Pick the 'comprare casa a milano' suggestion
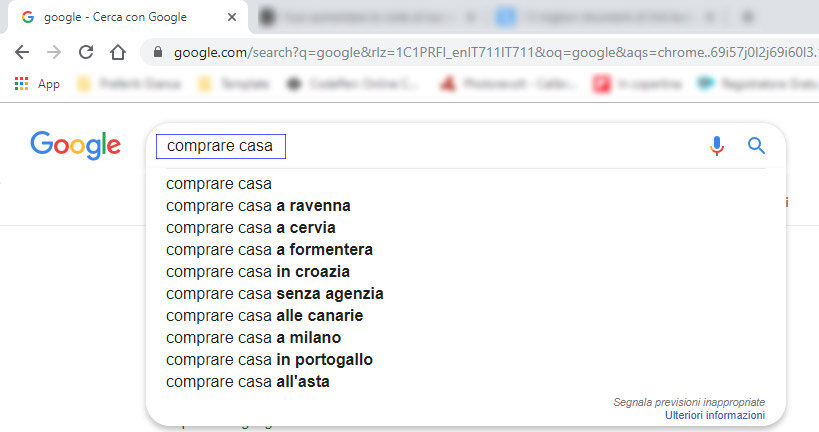 253,338
